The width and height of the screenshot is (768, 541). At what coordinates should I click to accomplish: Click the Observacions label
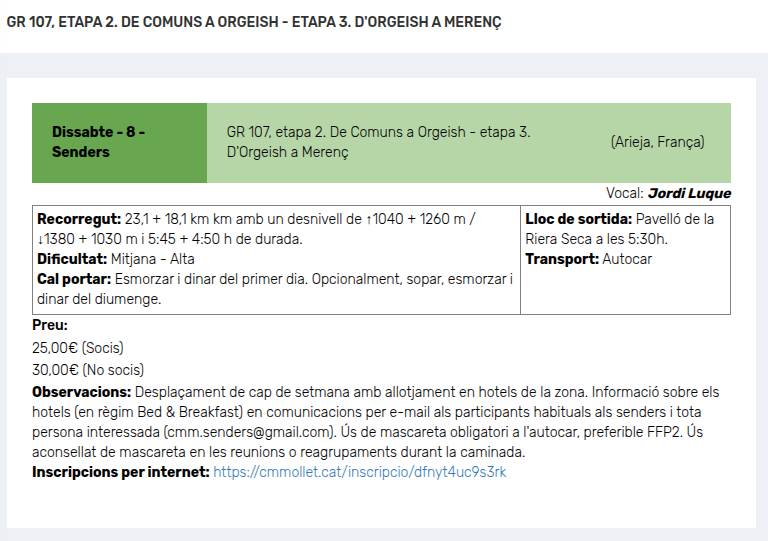(x=82, y=392)
